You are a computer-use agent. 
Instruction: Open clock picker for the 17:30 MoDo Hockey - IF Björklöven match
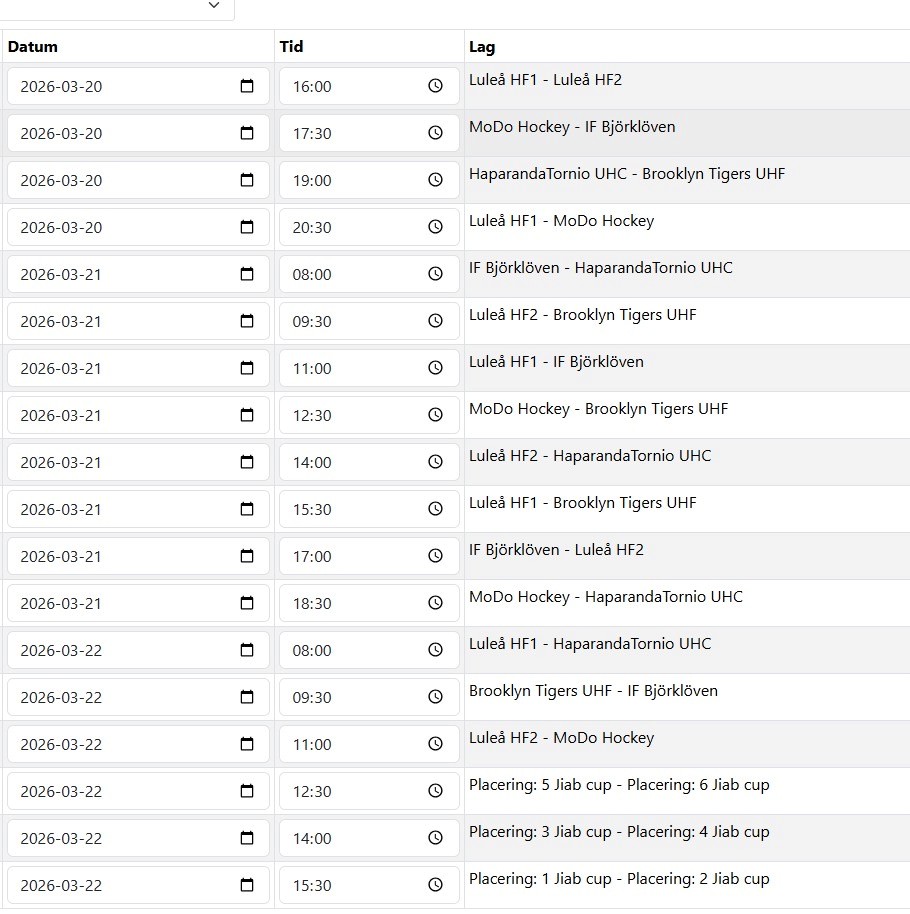coord(435,133)
